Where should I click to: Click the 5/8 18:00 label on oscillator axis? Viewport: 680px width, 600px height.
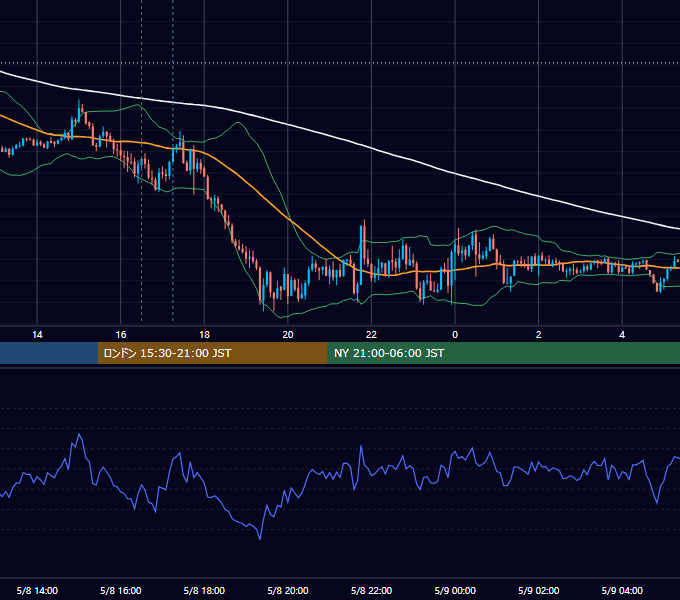(204, 590)
